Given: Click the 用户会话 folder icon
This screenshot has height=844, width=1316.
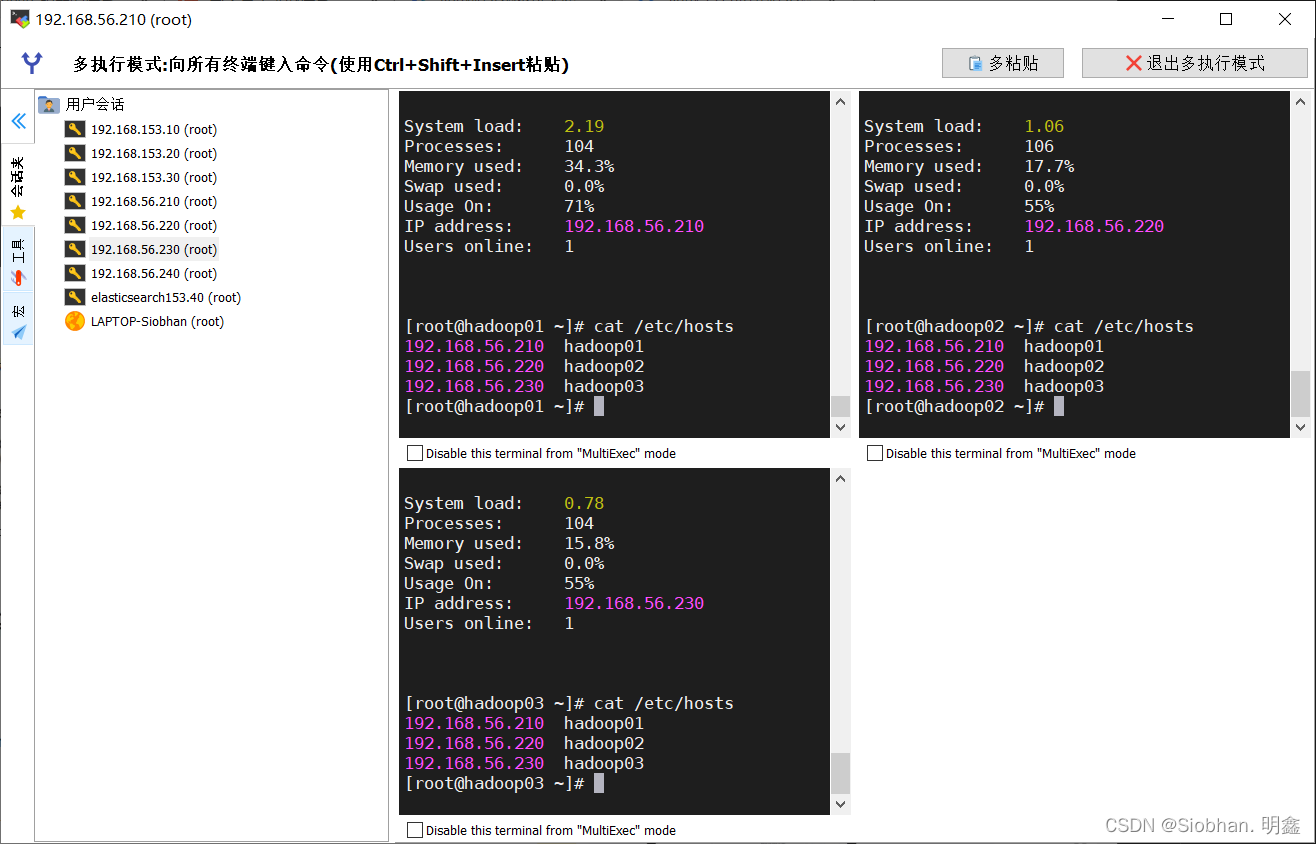Looking at the screenshot, I should coord(49,104).
